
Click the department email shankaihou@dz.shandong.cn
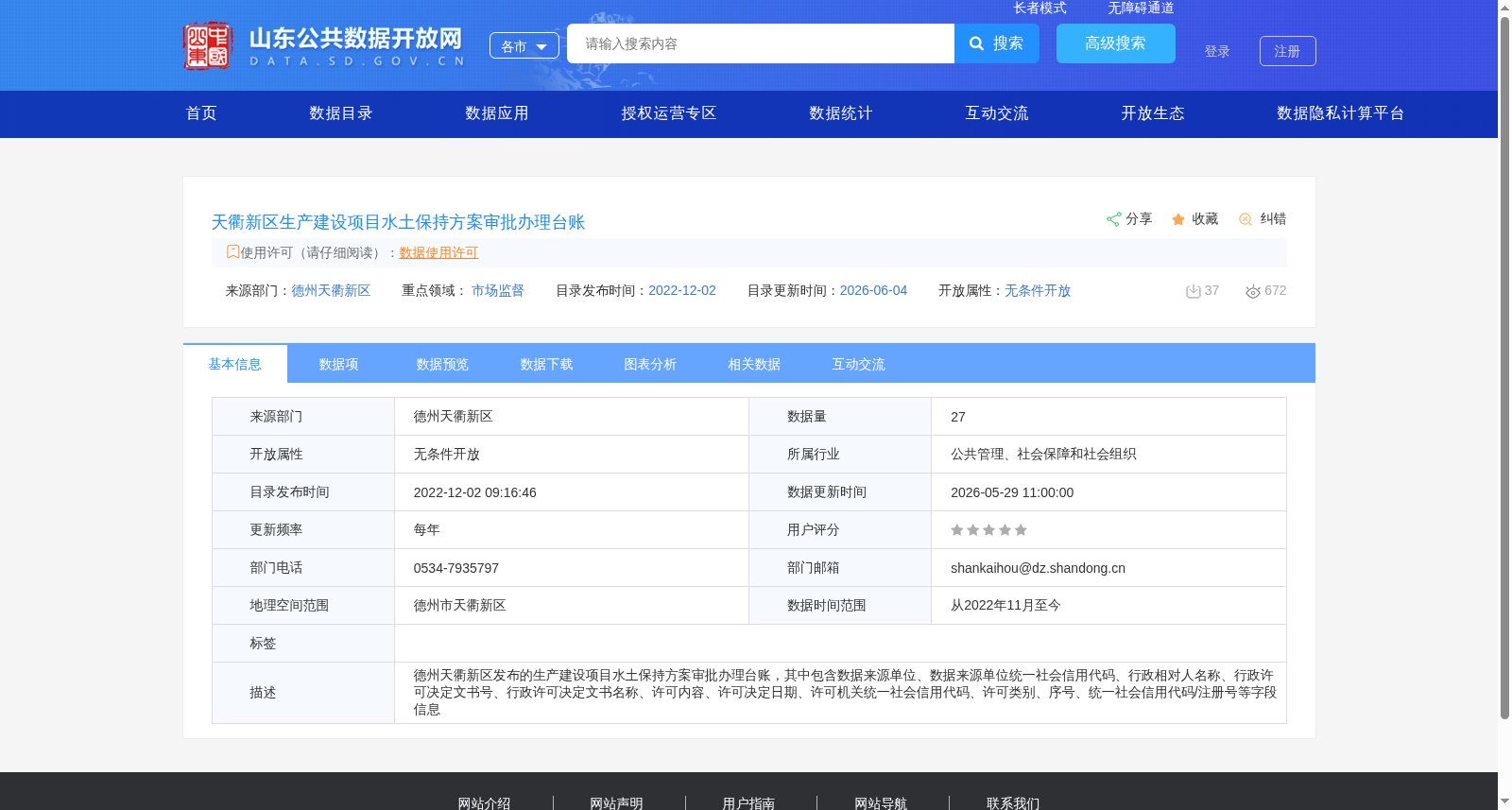(x=1038, y=568)
